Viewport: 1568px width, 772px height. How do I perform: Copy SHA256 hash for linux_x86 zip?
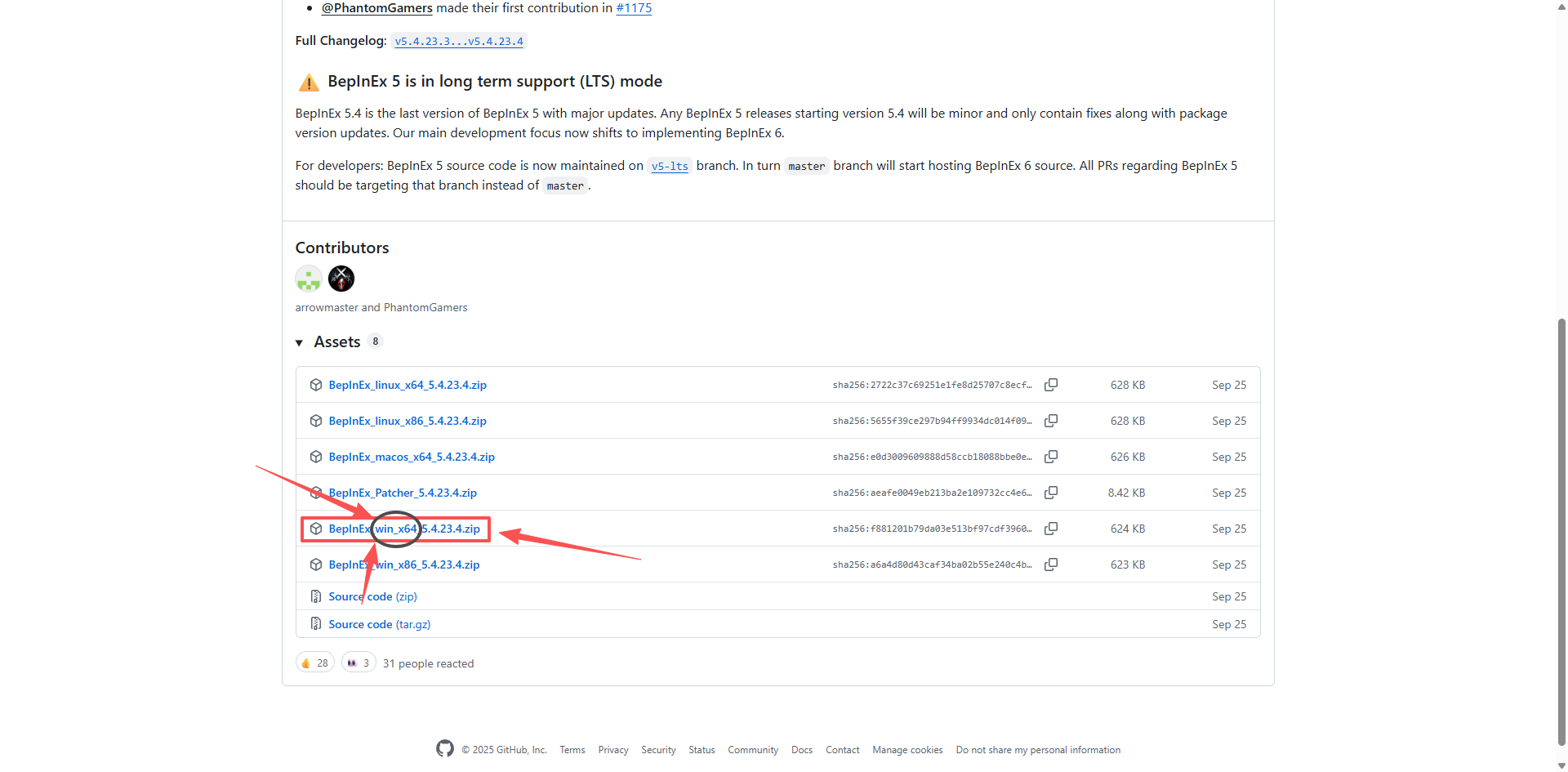click(1051, 421)
